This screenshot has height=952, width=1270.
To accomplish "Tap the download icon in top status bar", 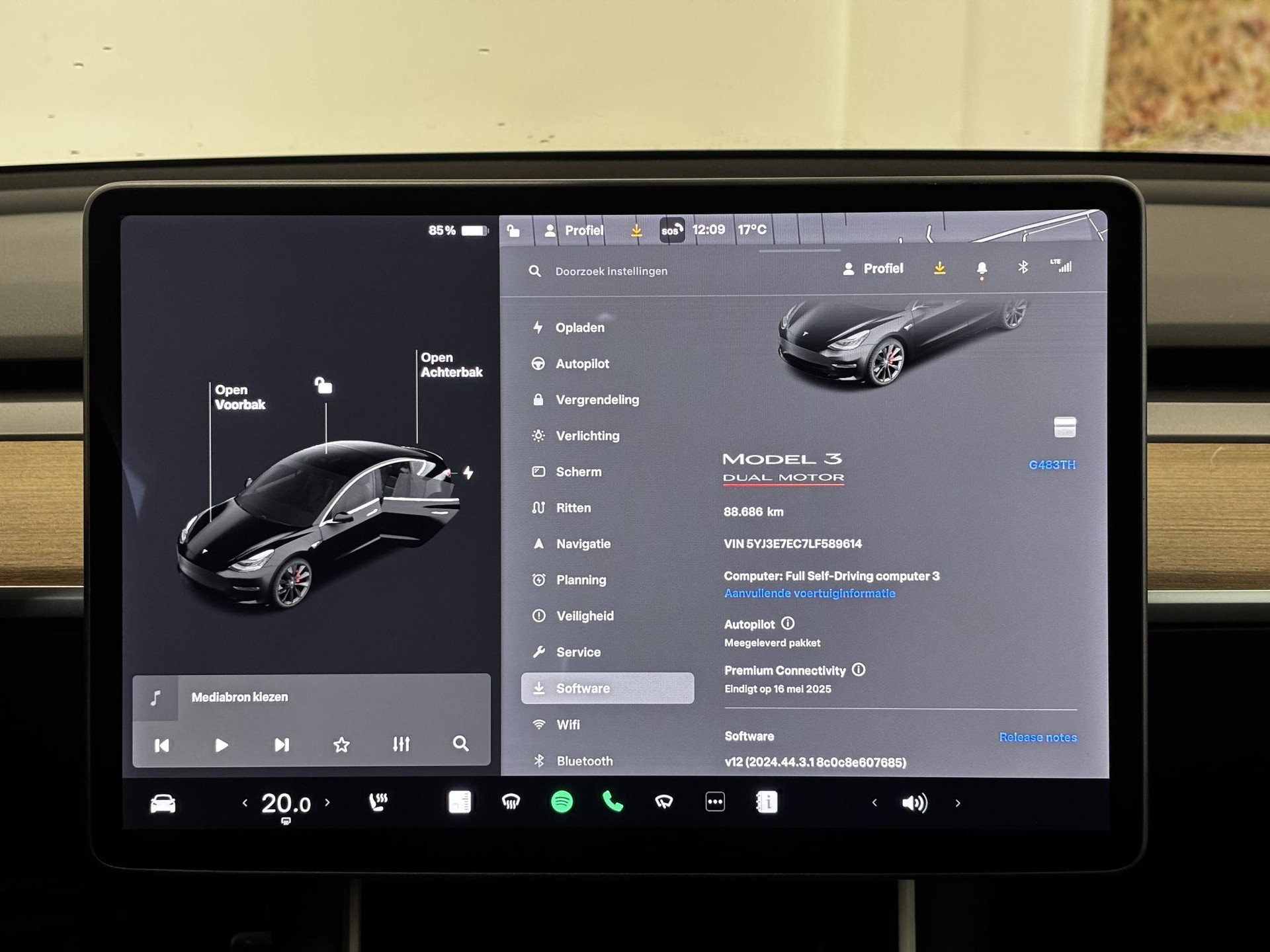I will point(636,230).
